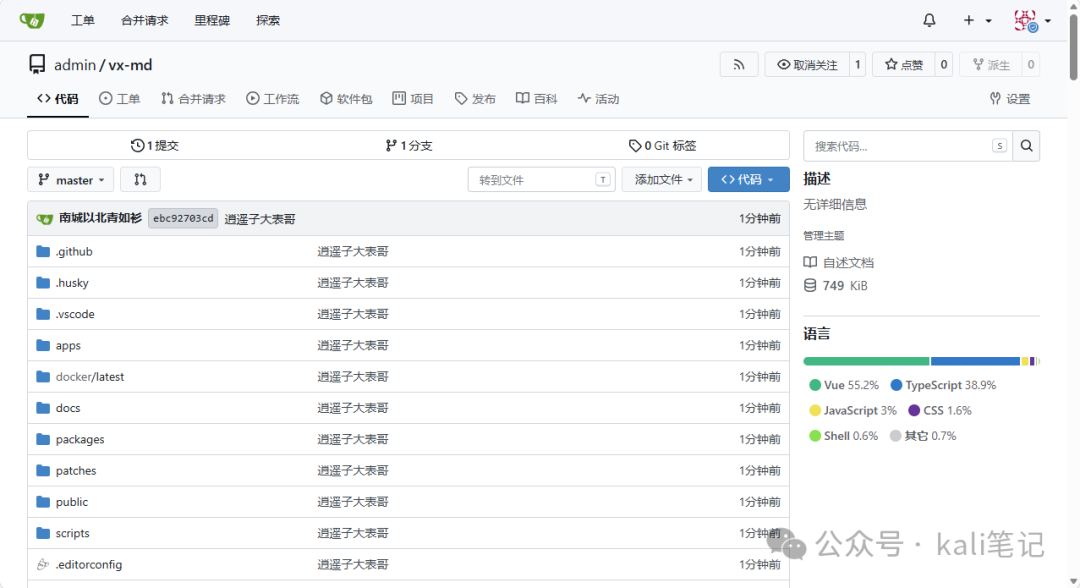1080x588 pixels.
Task: Click the Gitea logo home icon
Action: coord(32,20)
